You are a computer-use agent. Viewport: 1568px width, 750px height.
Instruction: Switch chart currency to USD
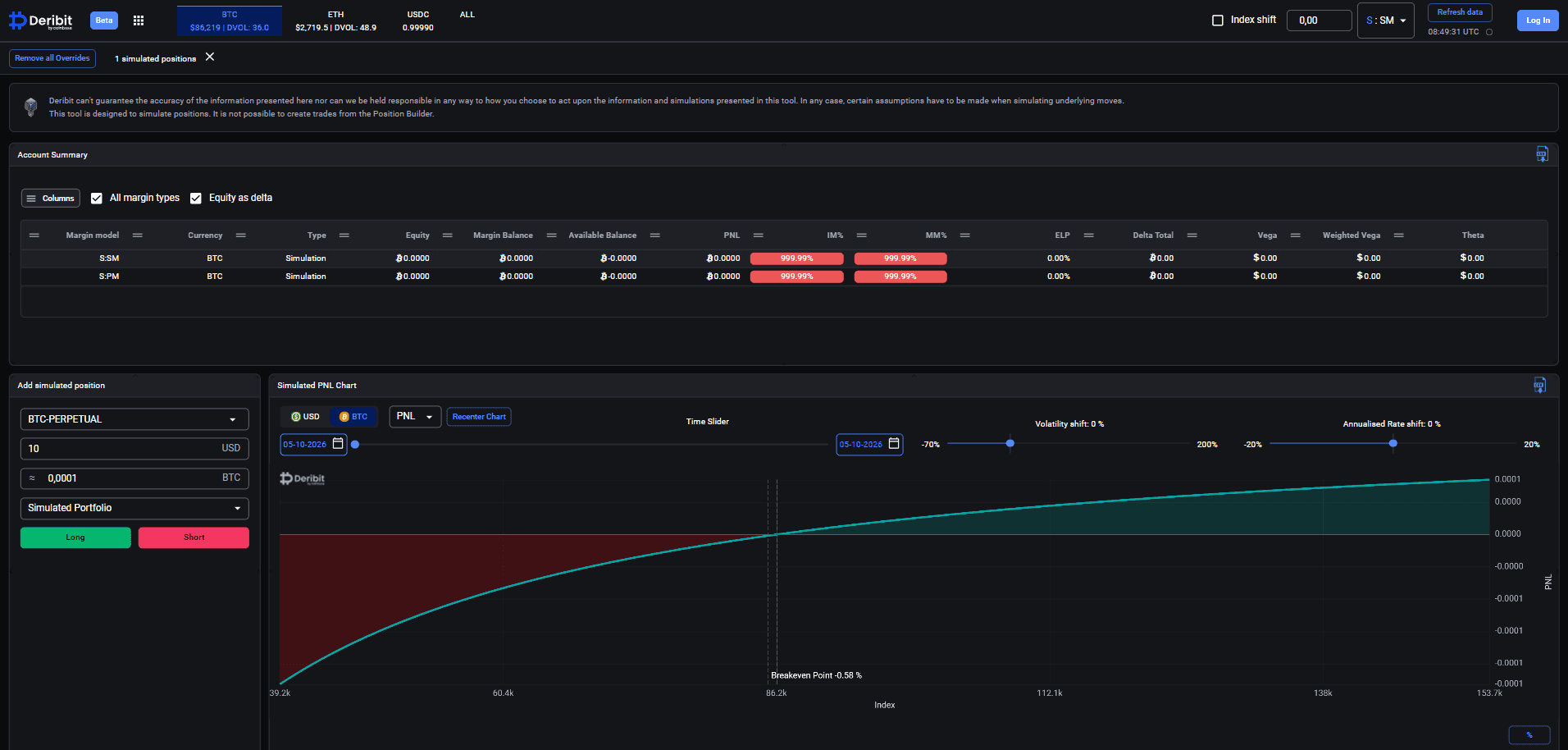(305, 417)
